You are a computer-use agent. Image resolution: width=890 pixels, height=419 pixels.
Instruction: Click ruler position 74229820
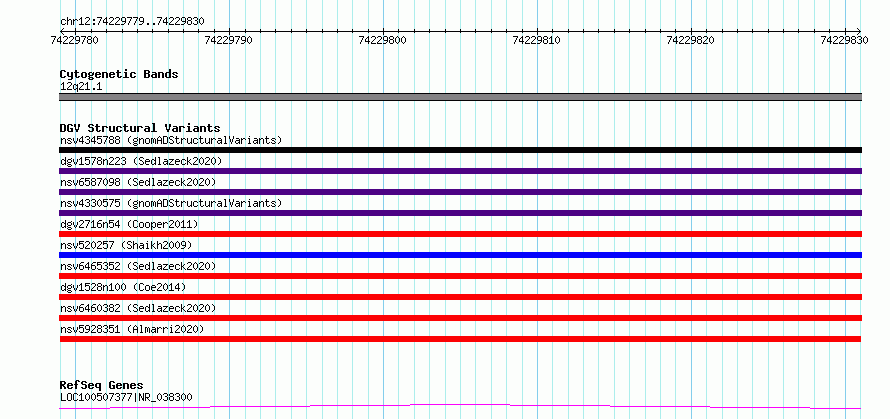(x=691, y=40)
